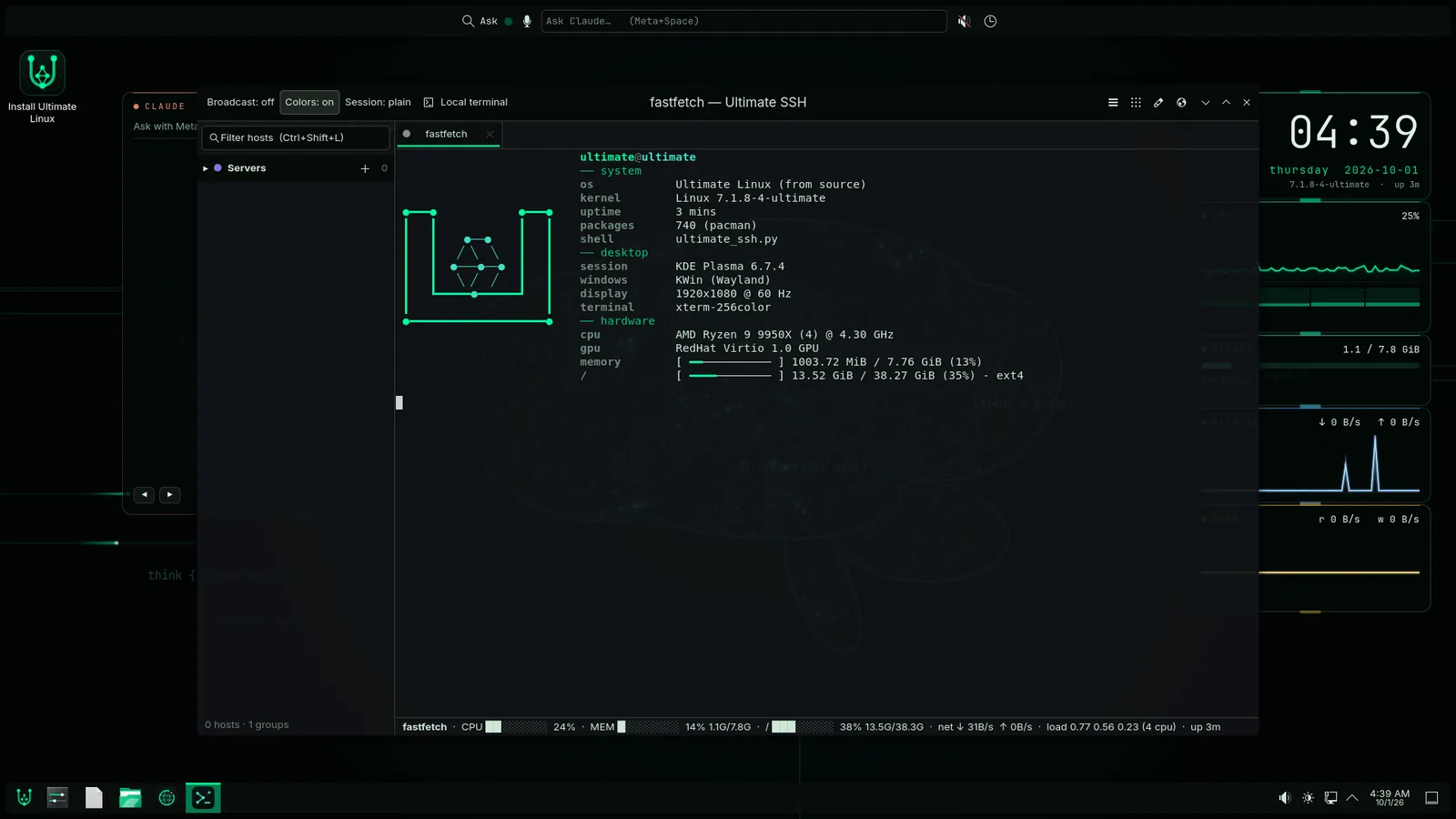Viewport: 1456px width, 819px height.
Task: Click the muted speaker icon in top bar
Action: tap(965, 21)
